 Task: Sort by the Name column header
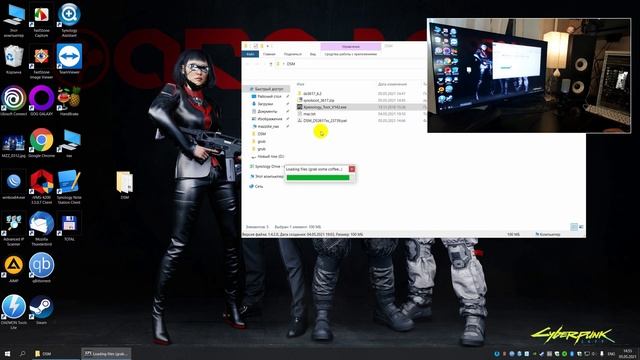(301, 84)
